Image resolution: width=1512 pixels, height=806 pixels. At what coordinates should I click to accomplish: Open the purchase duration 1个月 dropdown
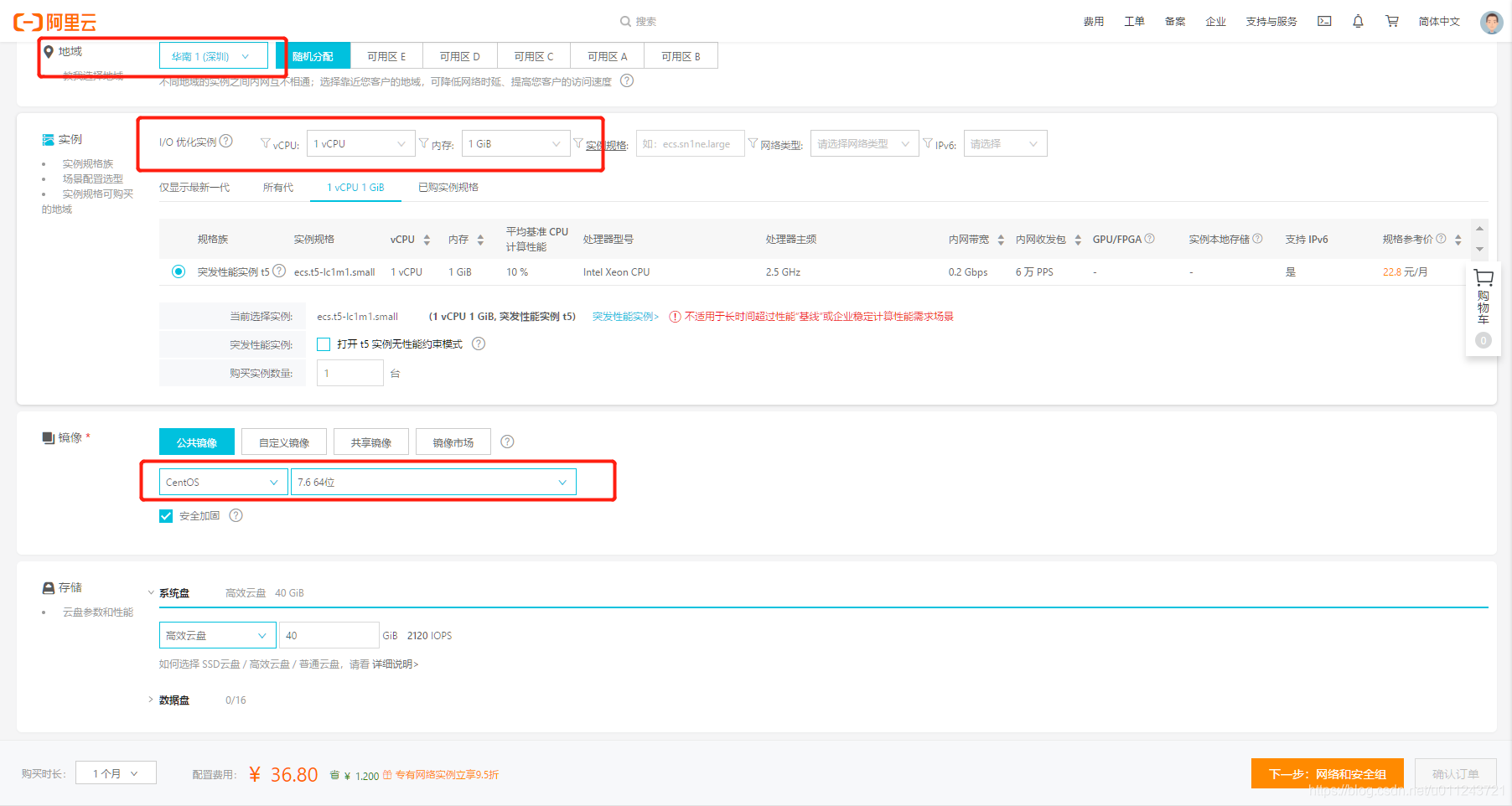pos(116,772)
